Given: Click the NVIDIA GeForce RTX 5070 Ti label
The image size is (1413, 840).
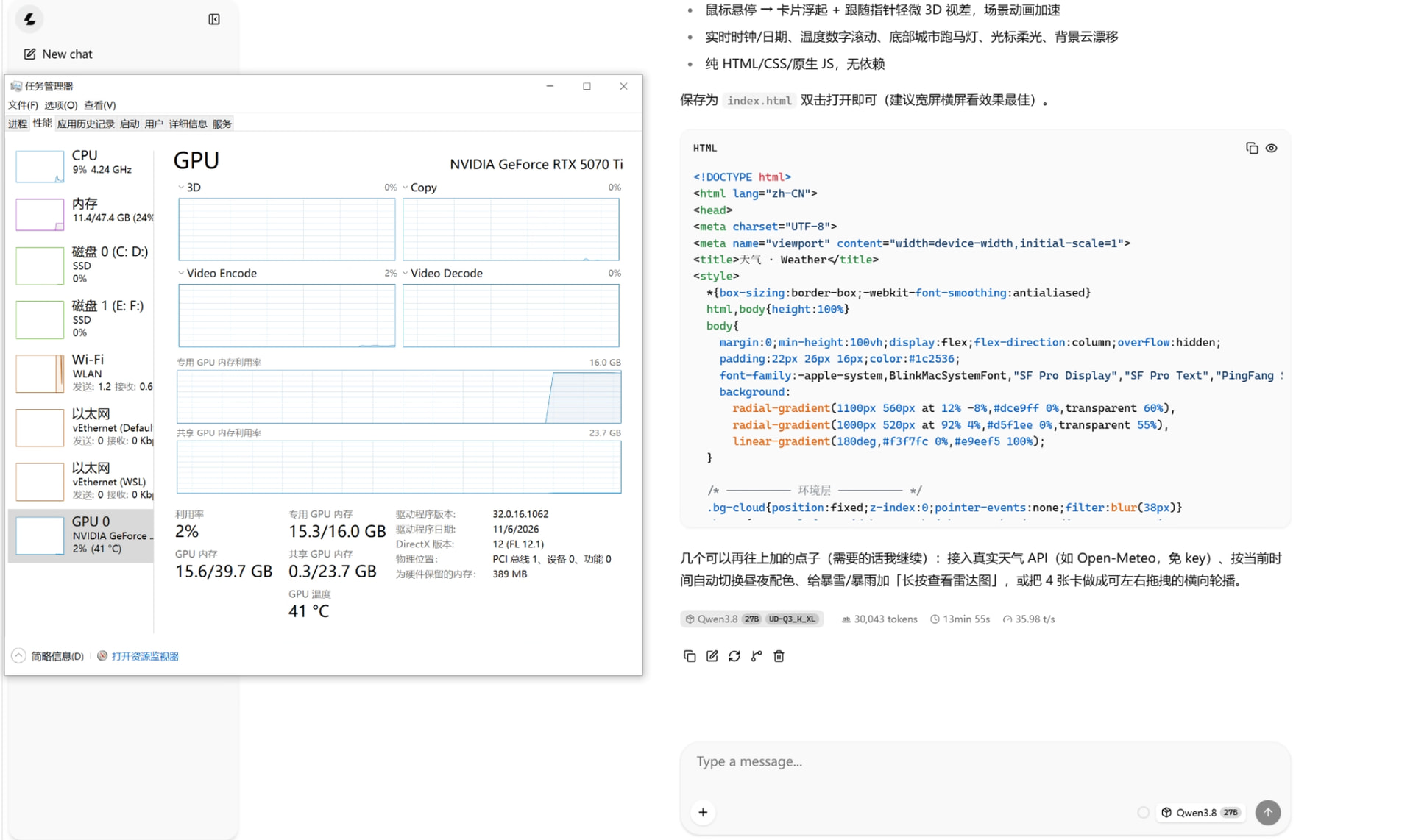Looking at the screenshot, I should (536, 164).
